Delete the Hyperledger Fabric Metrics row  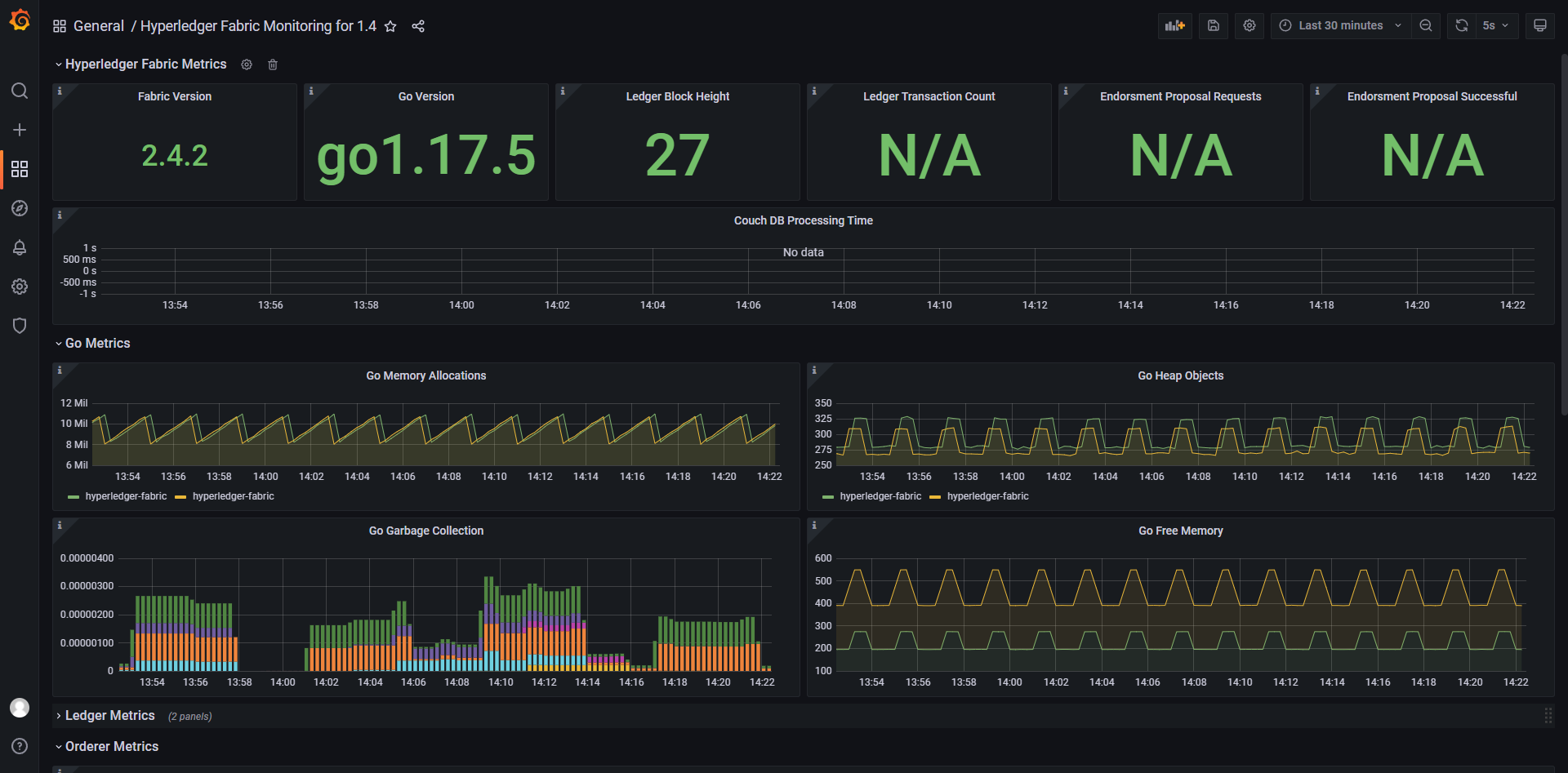pos(273,64)
